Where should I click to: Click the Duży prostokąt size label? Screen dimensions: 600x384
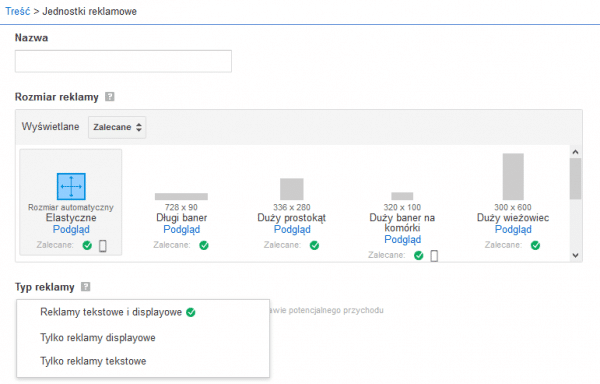pyautogui.click(x=292, y=218)
